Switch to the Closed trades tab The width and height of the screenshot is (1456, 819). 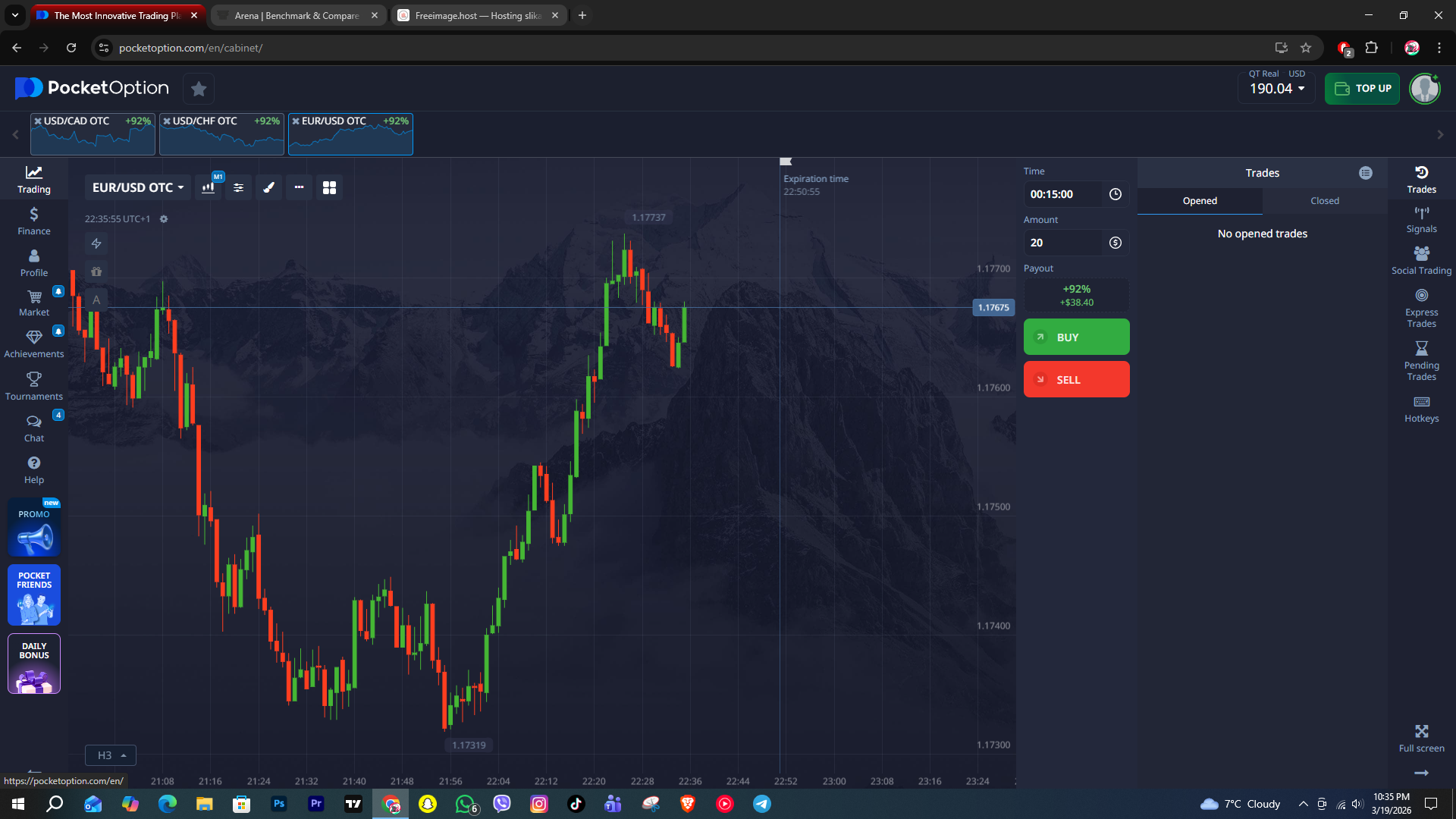(x=1324, y=201)
